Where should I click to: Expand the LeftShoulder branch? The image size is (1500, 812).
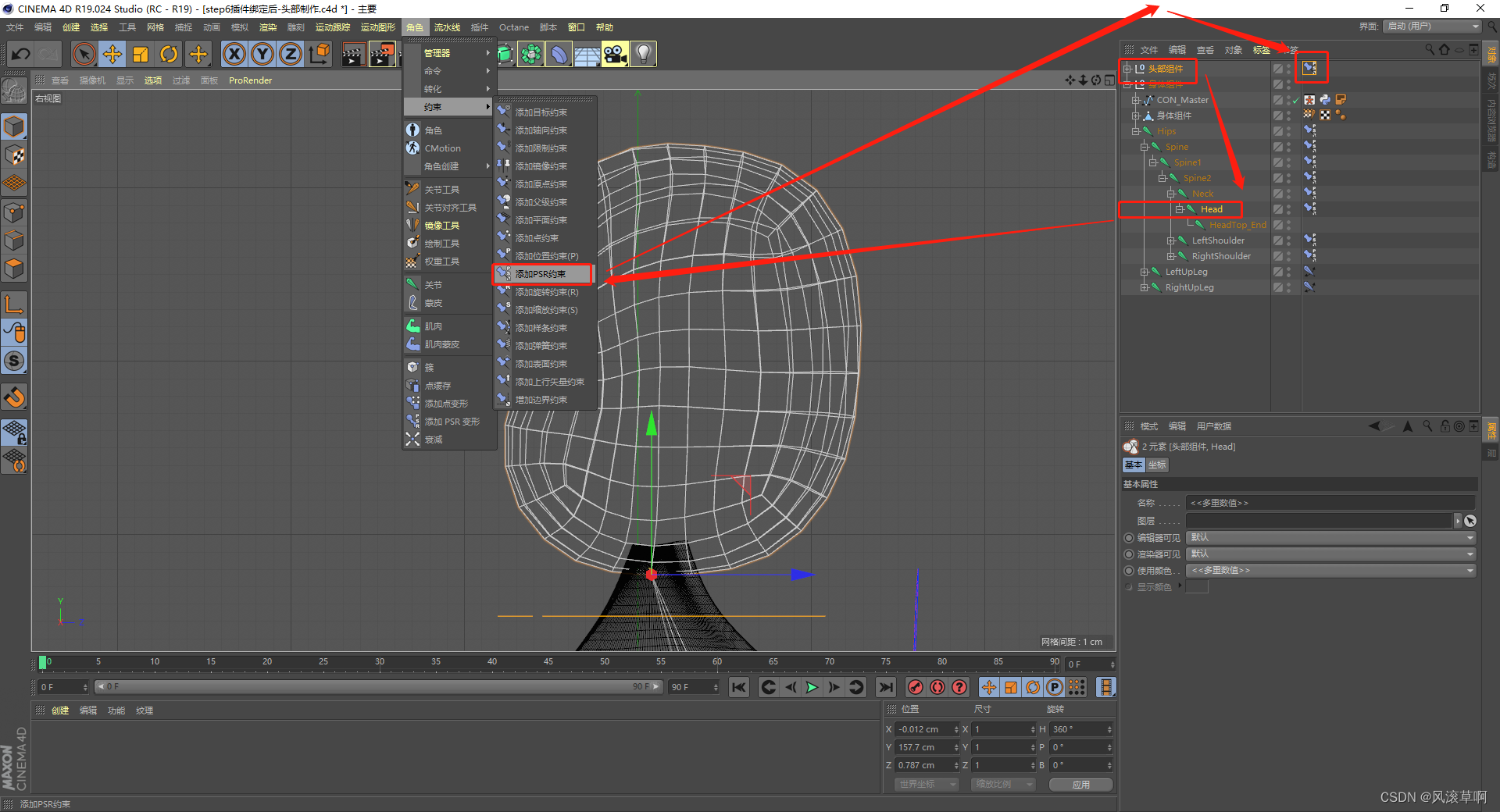click(1170, 240)
